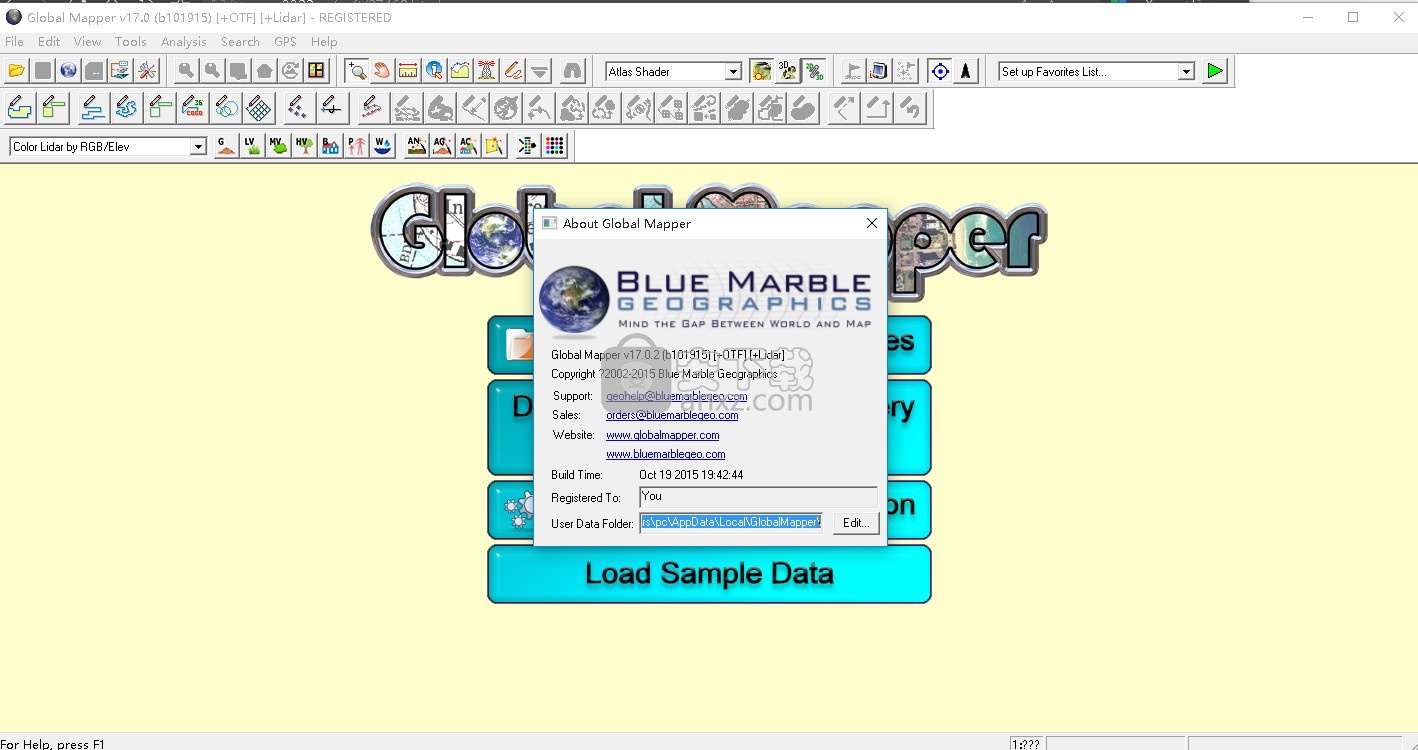Open the Edit menu
Viewport: 1418px width, 750px height.
click(49, 42)
